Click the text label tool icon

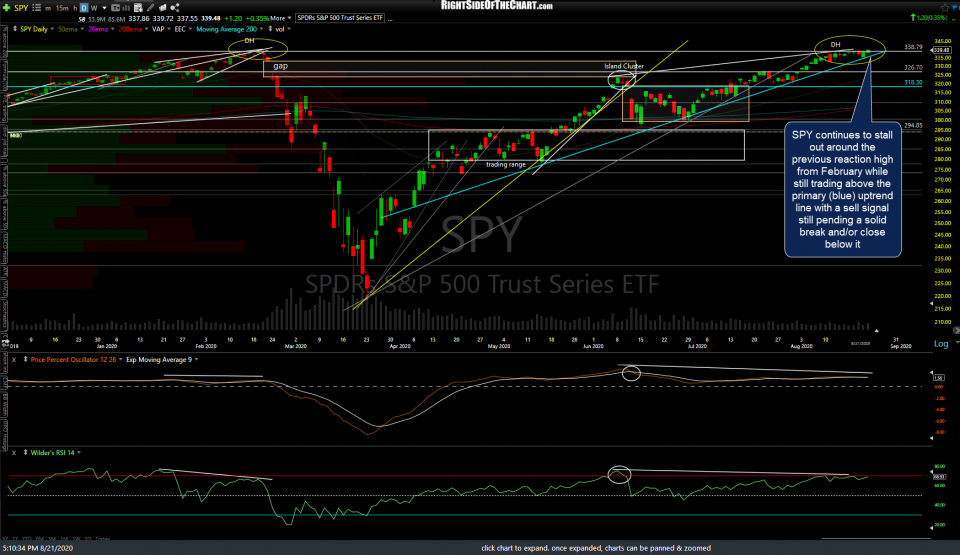(x=115, y=8)
